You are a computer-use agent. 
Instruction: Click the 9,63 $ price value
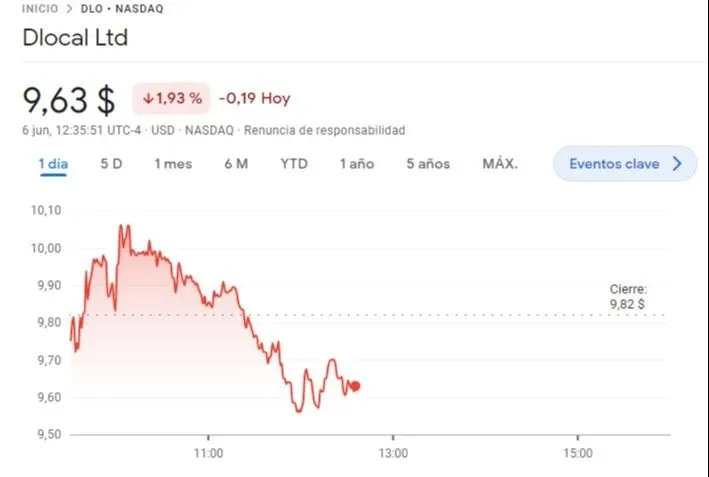point(69,100)
